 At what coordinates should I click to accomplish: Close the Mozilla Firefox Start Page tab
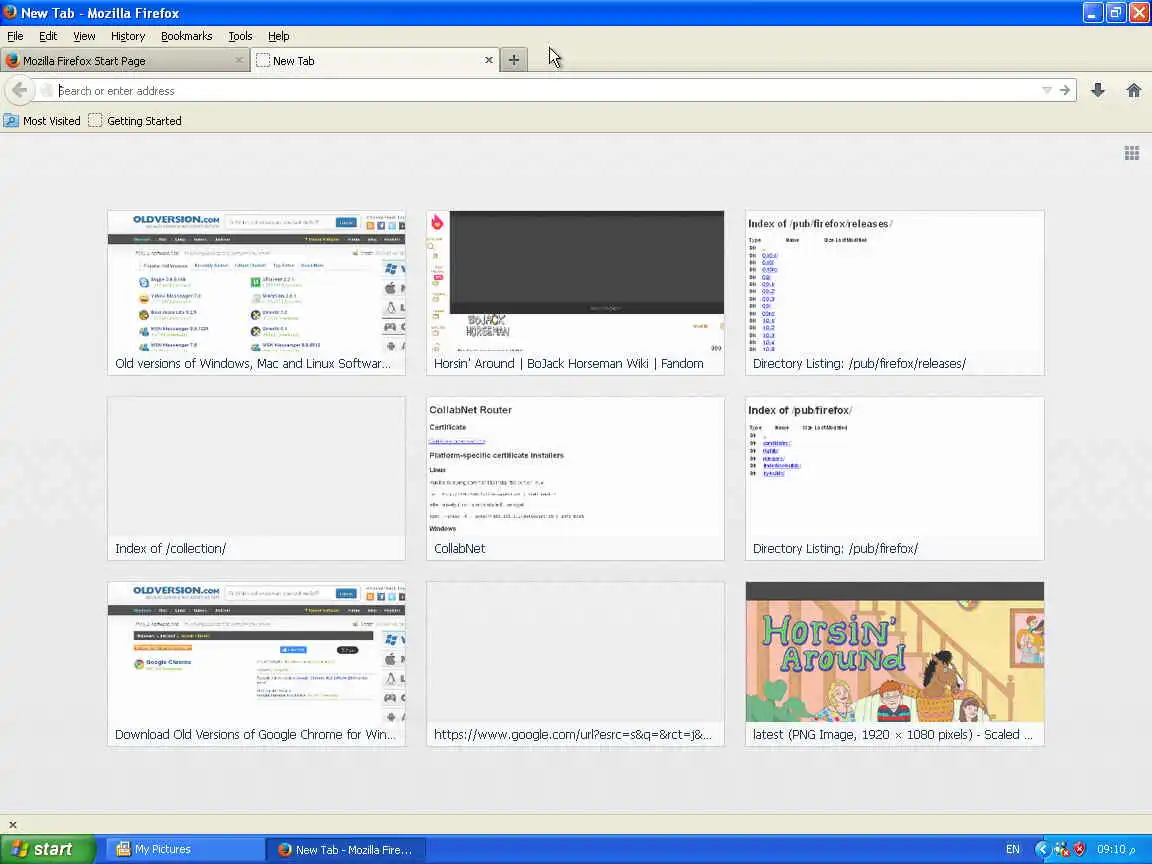click(x=239, y=60)
